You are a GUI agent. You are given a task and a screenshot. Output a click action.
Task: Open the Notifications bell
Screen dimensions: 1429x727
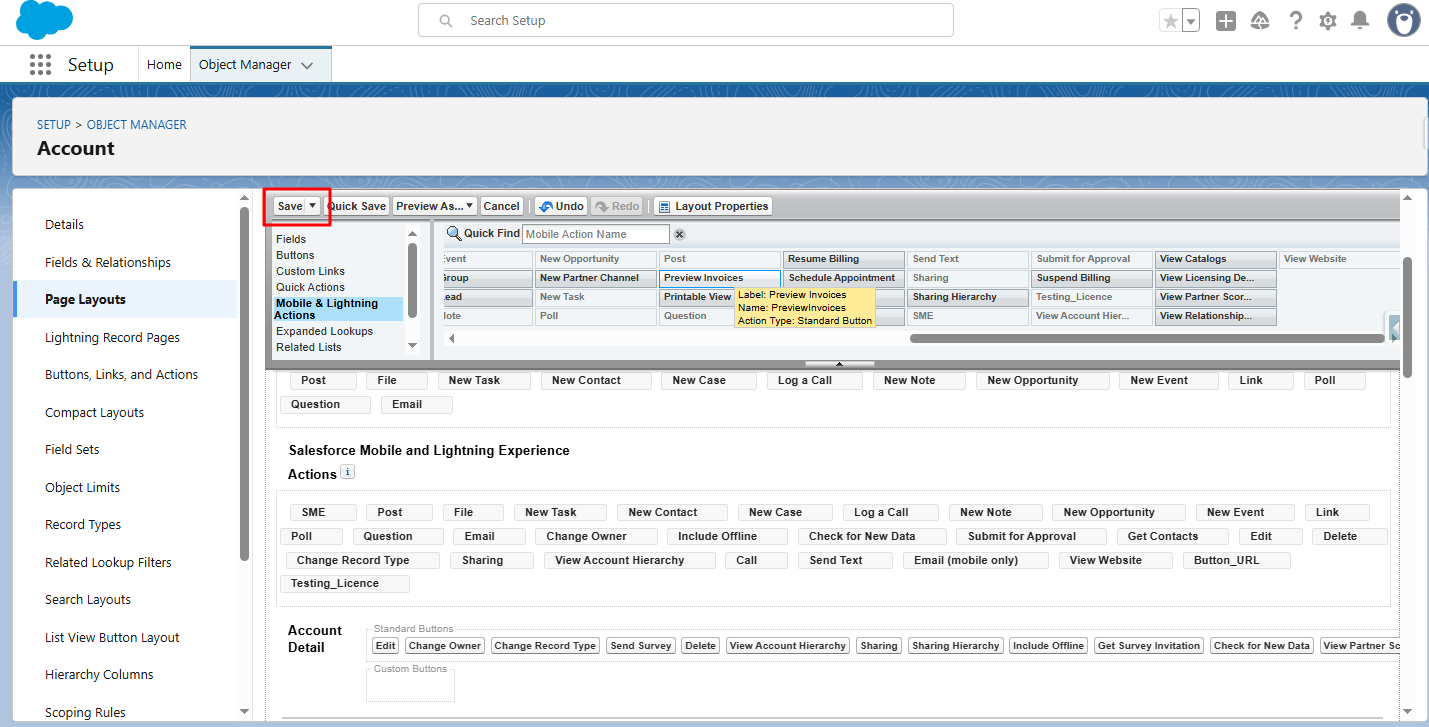click(1360, 21)
